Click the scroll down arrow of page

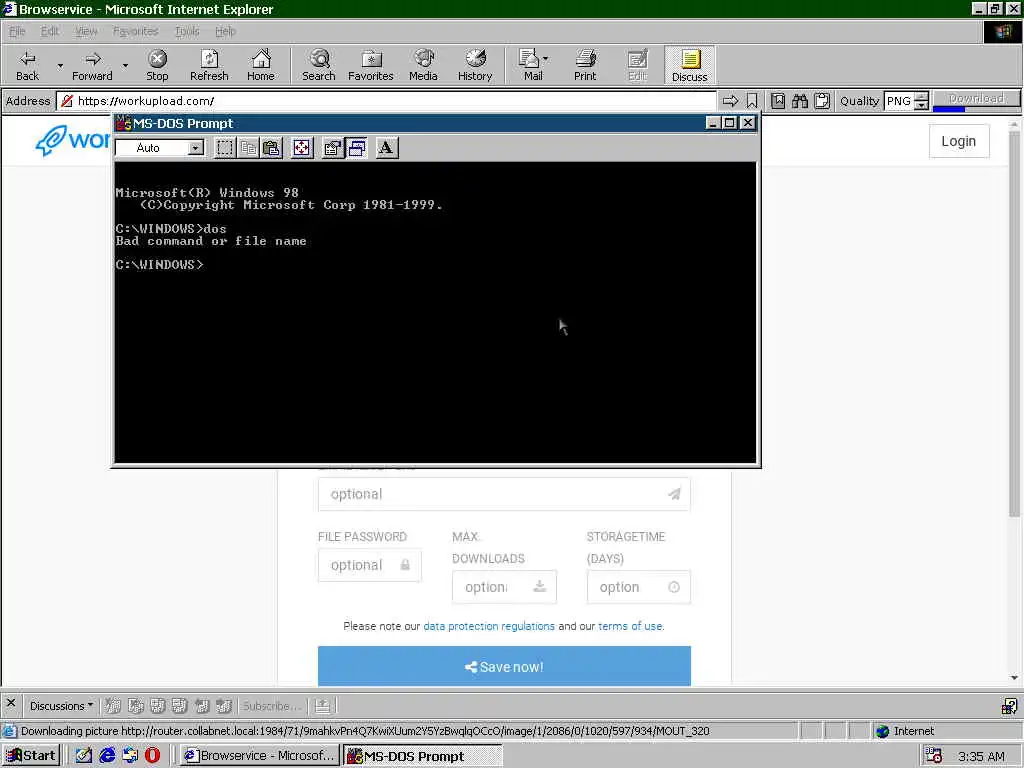[1014, 678]
